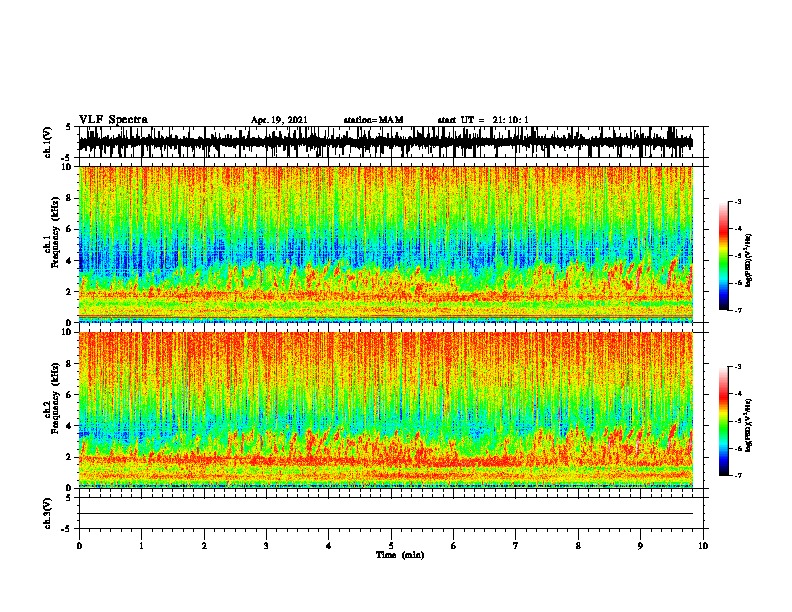The height and width of the screenshot is (612, 792).
Task: Click the time axis tick label "10"
Action: (703, 546)
